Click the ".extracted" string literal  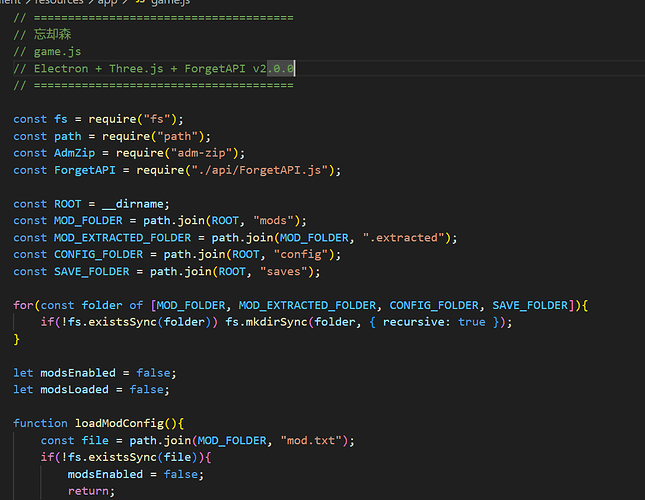tap(403, 238)
